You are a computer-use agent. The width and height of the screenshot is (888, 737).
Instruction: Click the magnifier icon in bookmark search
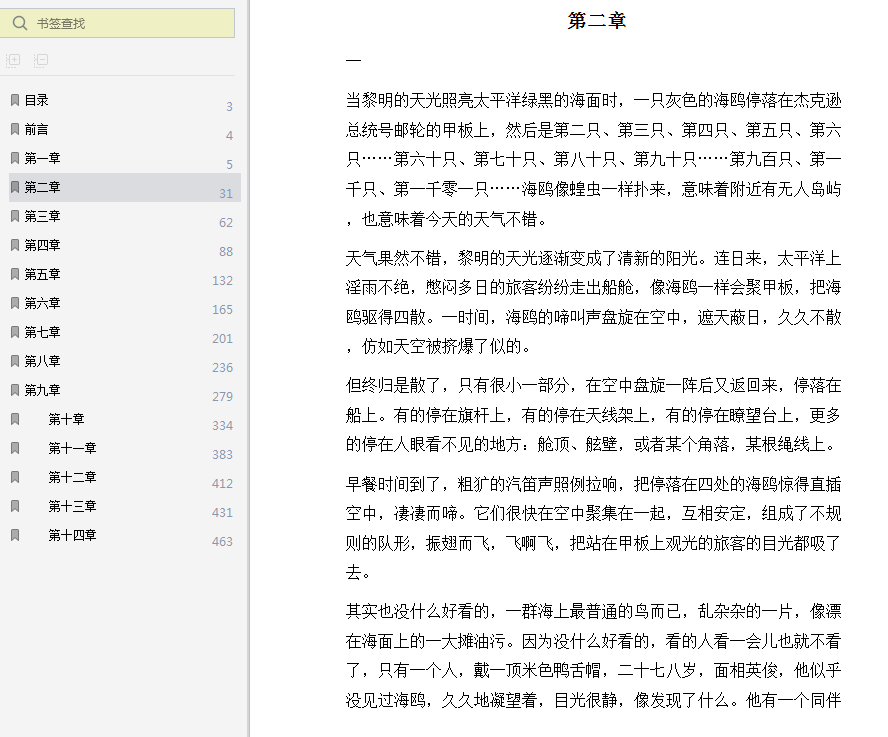pos(20,23)
